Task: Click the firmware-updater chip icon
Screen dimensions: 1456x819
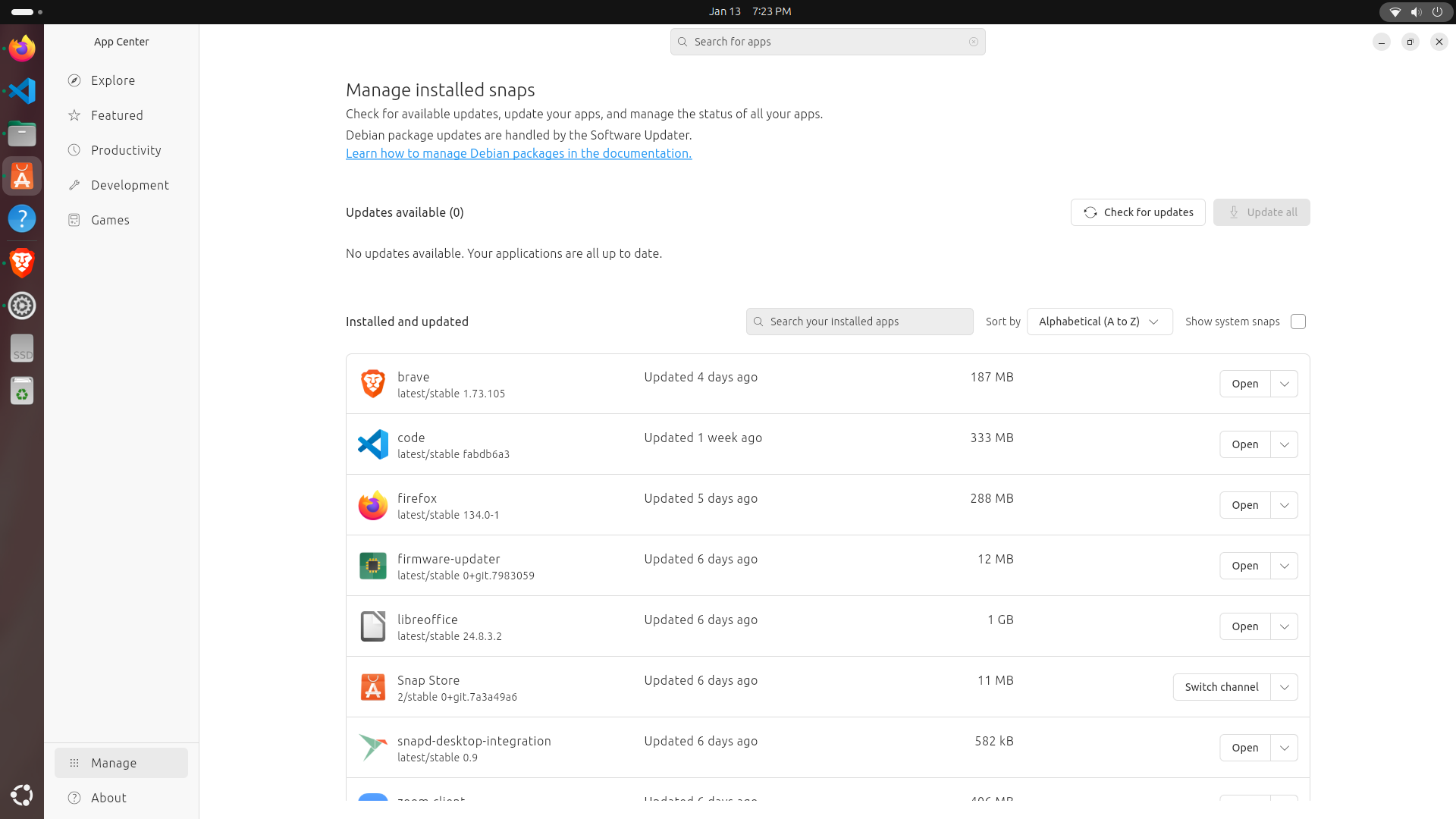Action: point(372,566)
